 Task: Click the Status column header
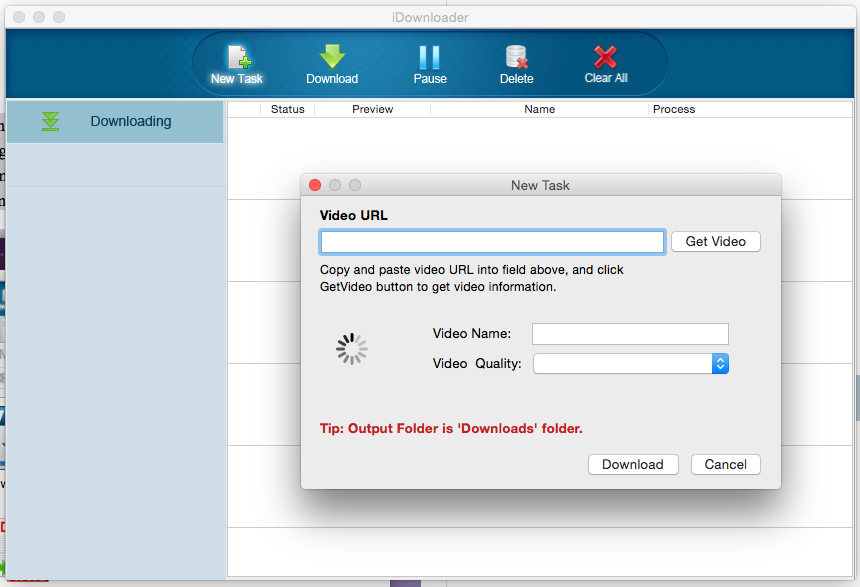(287, 109)
